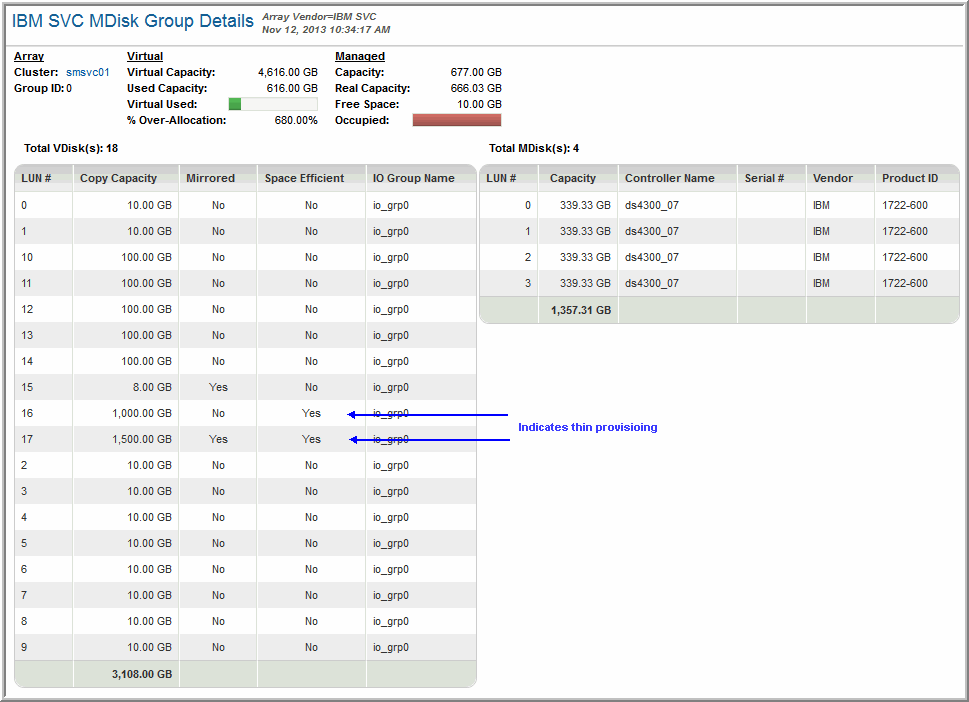Click the 1,357.31 GB MDisk total cell
Image resolution: width=969 pixels, height=702 pixels.
[580, 310]
